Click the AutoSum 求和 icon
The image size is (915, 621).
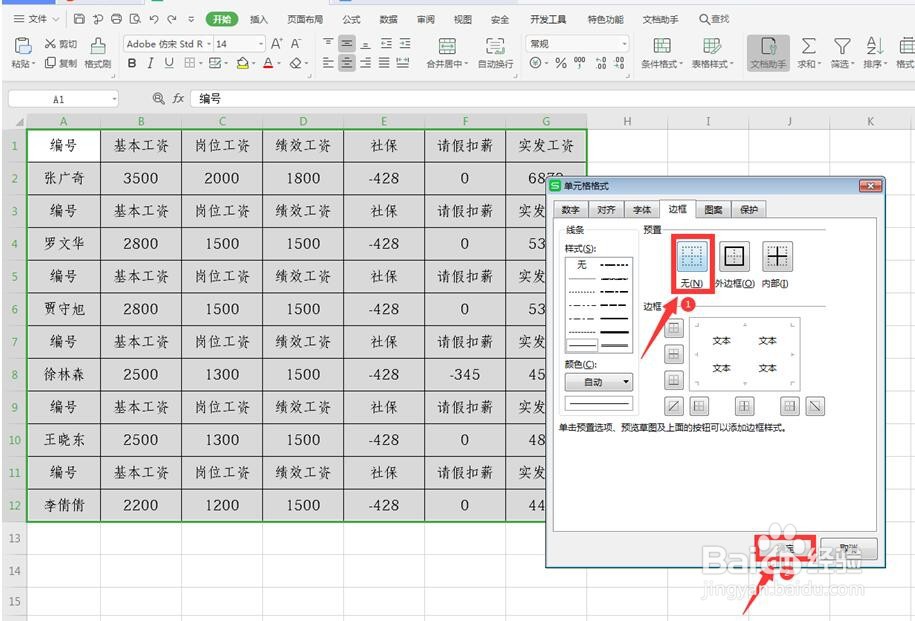808,46
